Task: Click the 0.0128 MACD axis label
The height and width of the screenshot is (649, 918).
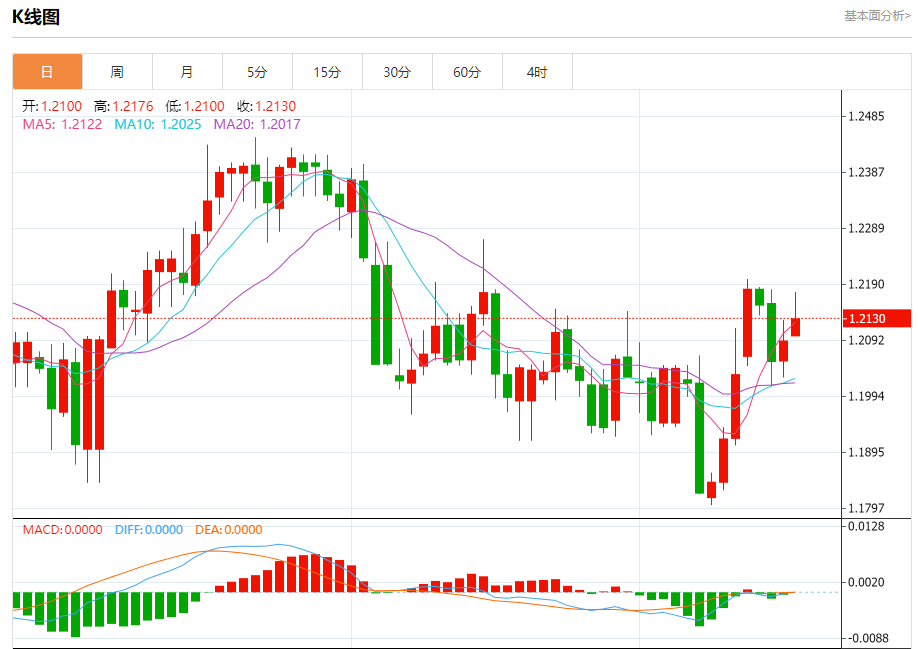Action: (866, 526)
